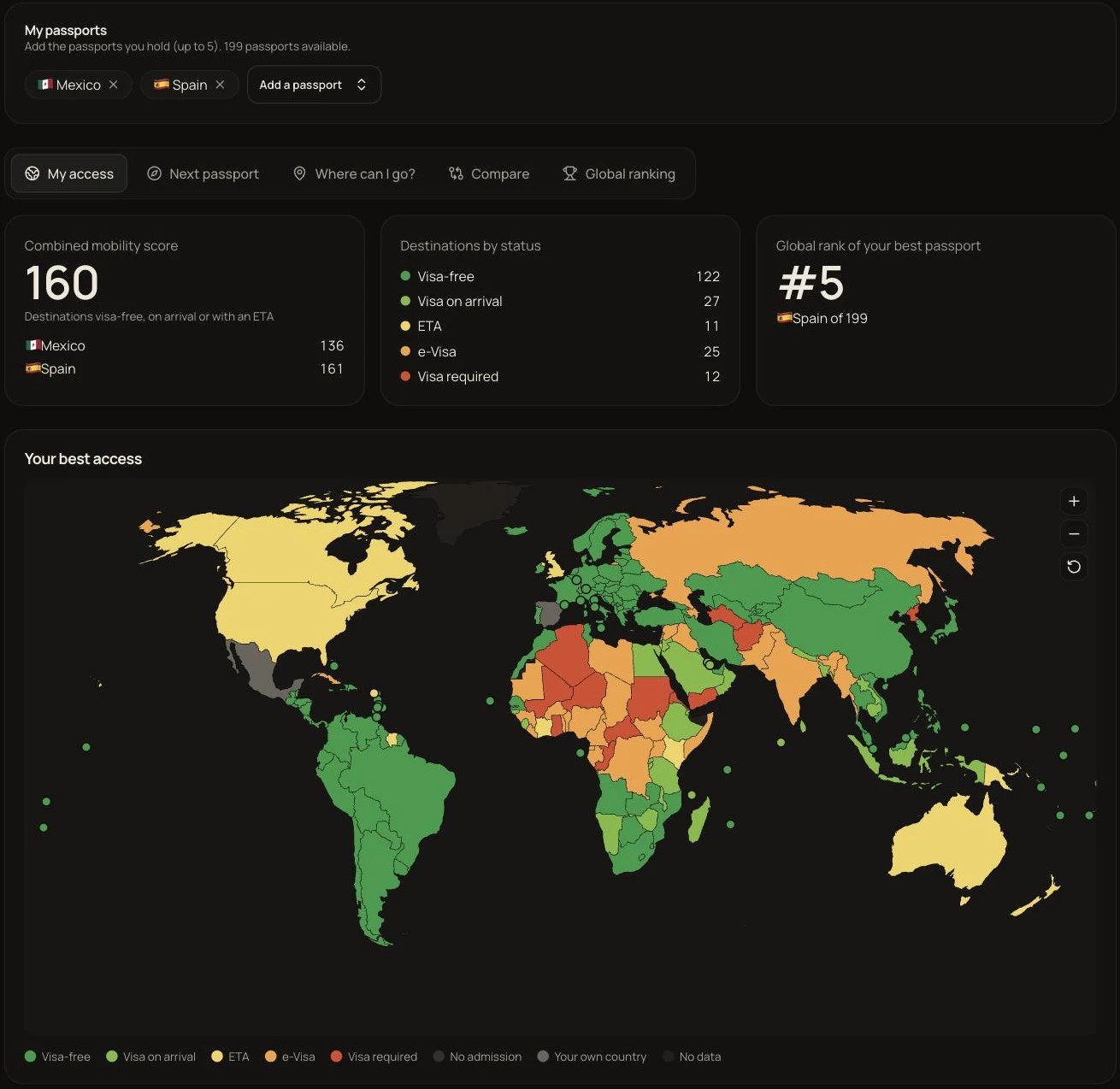Viewport: 1120px width, 1089px height.
Task: Click the Destinations by status heading
Action: [x=470, y=245]
